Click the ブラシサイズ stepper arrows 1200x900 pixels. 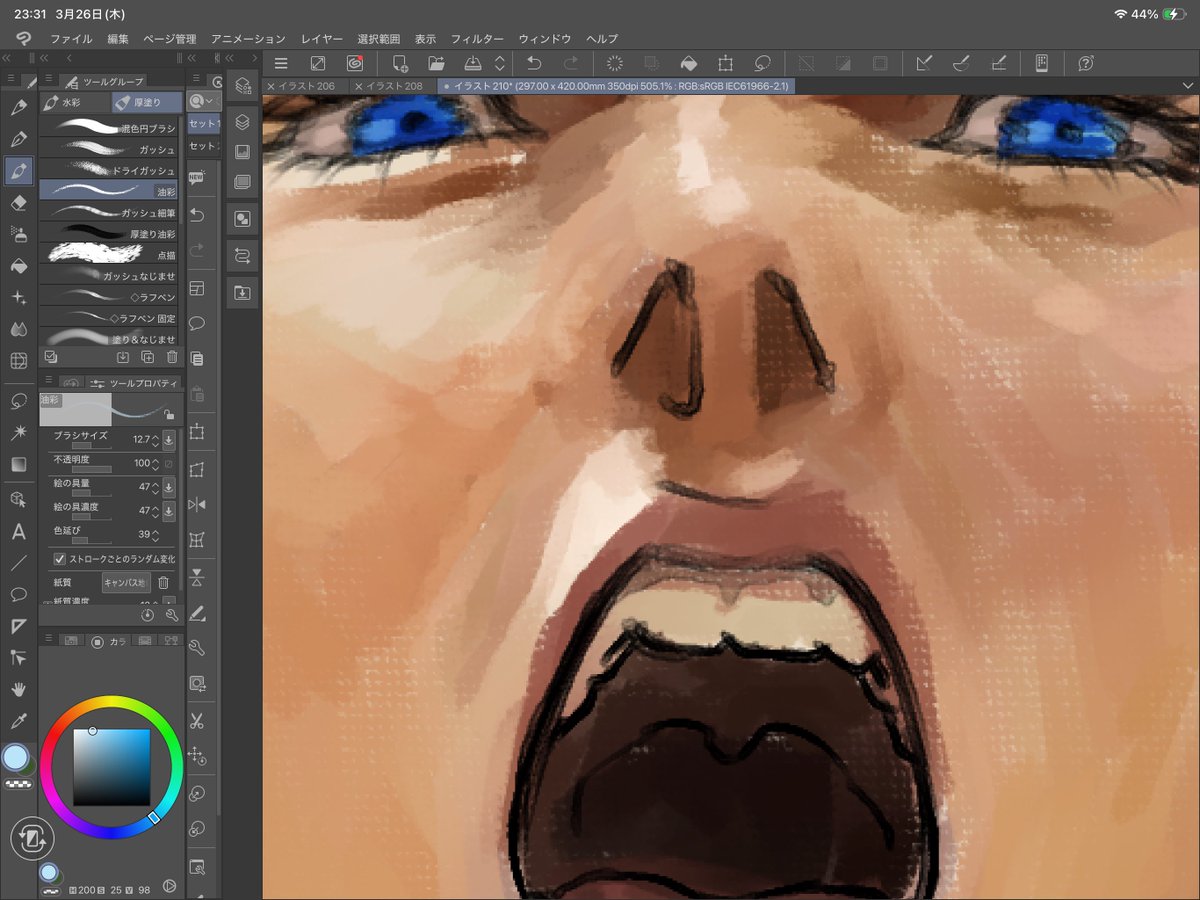coord(155,439)
